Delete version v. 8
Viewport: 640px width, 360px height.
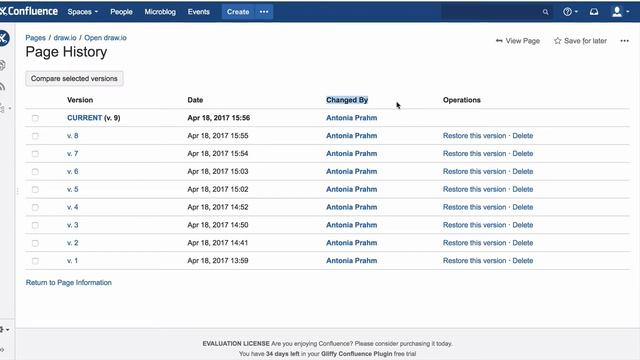pos(523,136)
